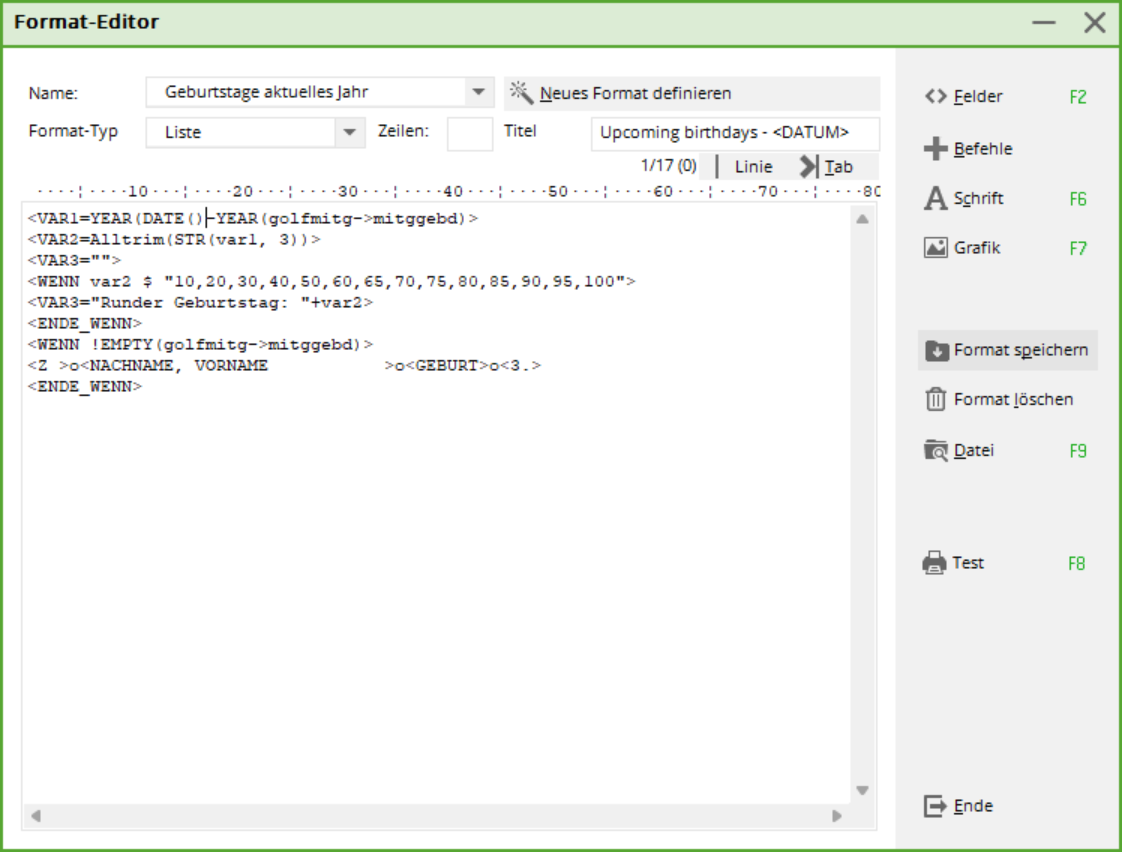Click the ENDE_WENN last line in editor

pyautogui.click(x=85, y=387)
